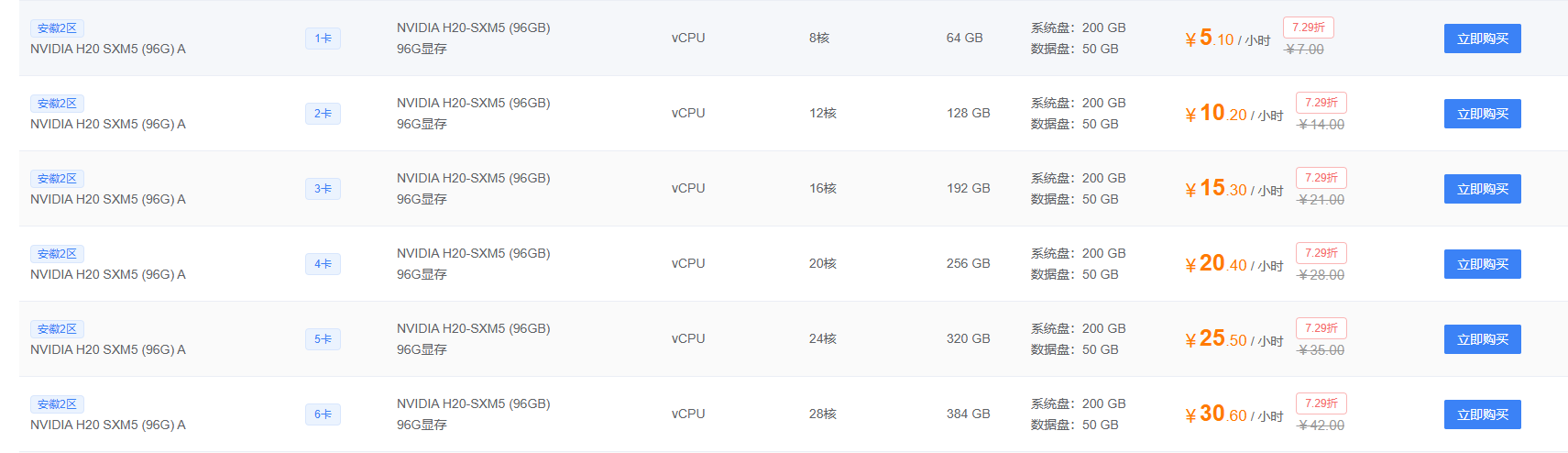1568x453 pixels.
Task: Select the 2卡 card count badge
Action: point(323,114)
